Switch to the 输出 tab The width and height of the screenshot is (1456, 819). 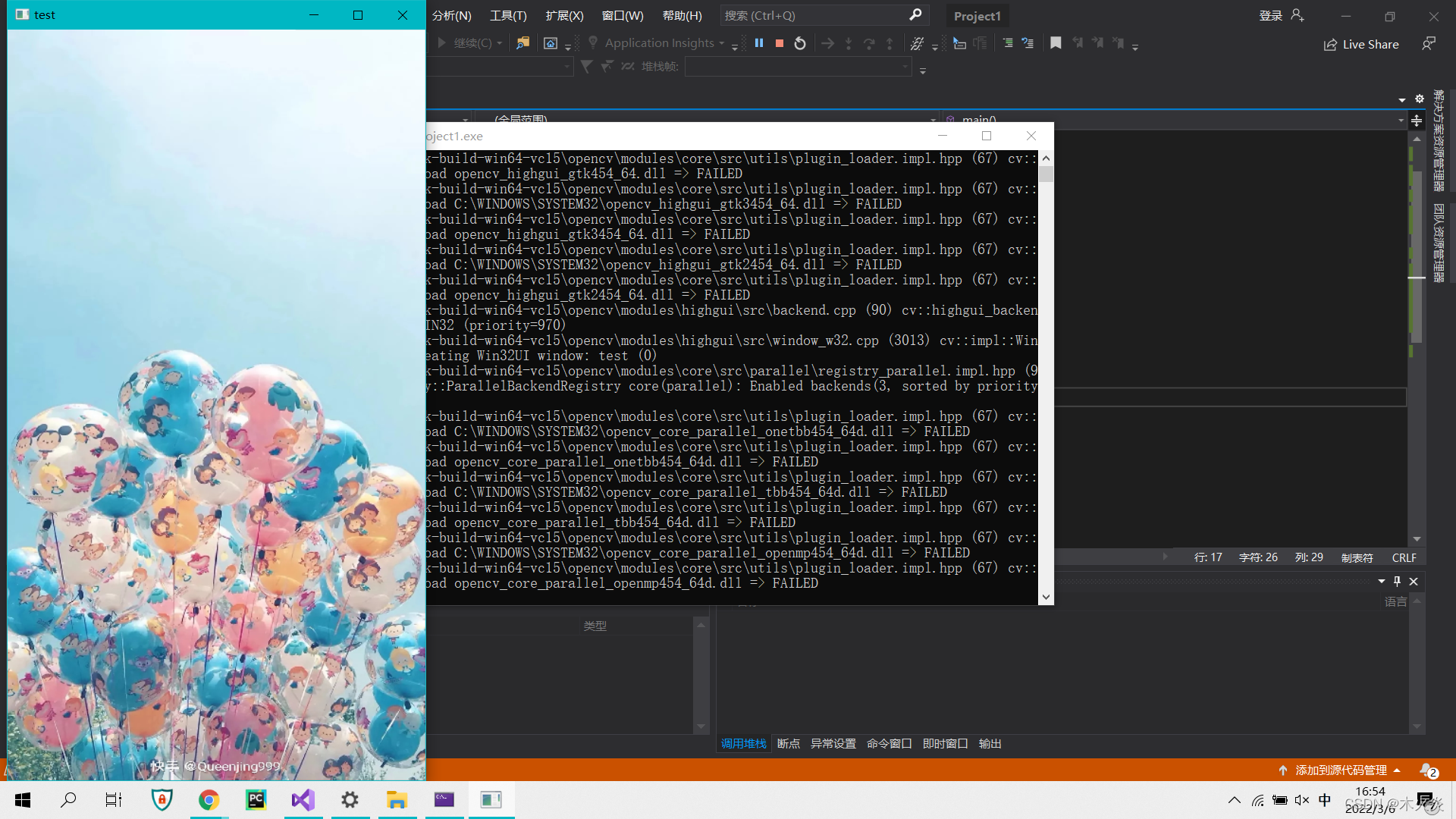click(990, 743)
